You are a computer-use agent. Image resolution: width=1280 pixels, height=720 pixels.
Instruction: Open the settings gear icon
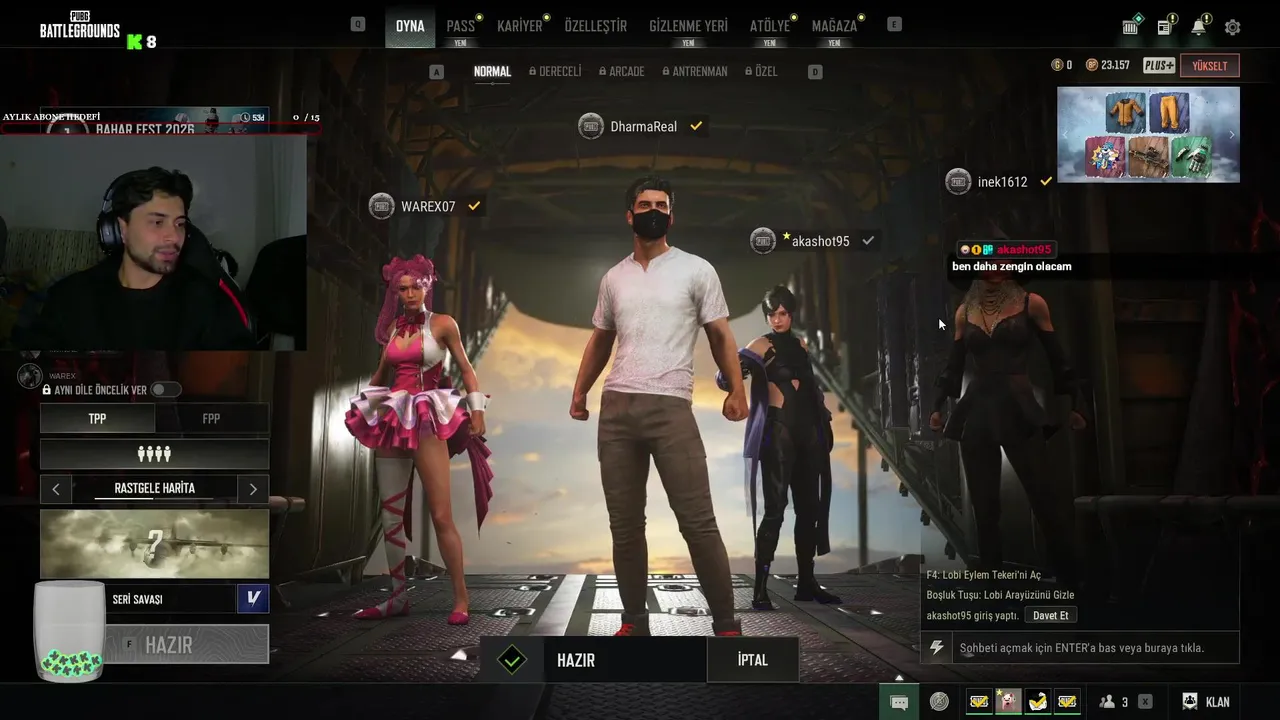click(x=1232, y=27)
